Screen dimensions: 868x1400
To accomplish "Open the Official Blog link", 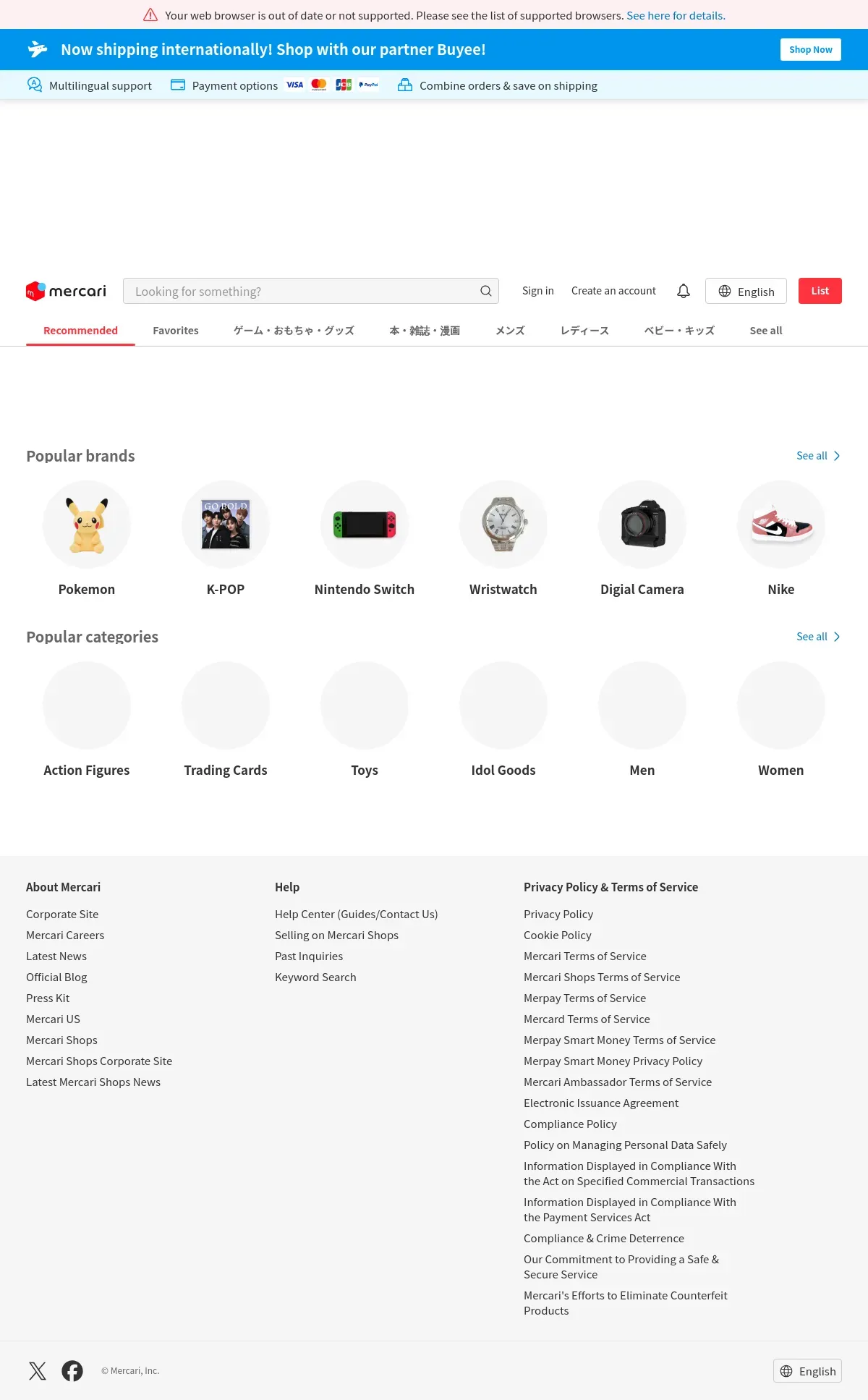I will (56, 977).
